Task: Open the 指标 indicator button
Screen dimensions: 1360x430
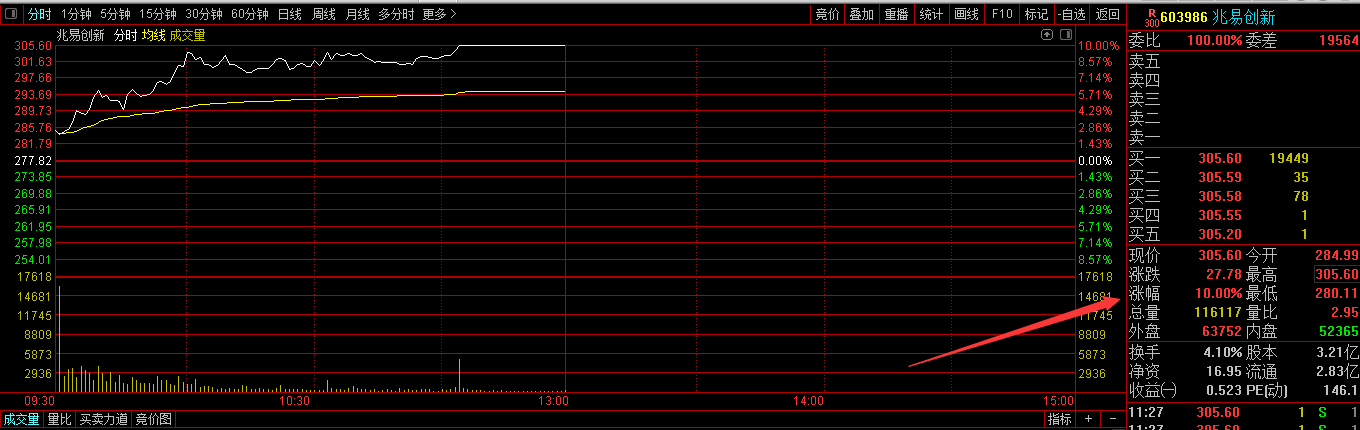Action: tap(1059, 419)
